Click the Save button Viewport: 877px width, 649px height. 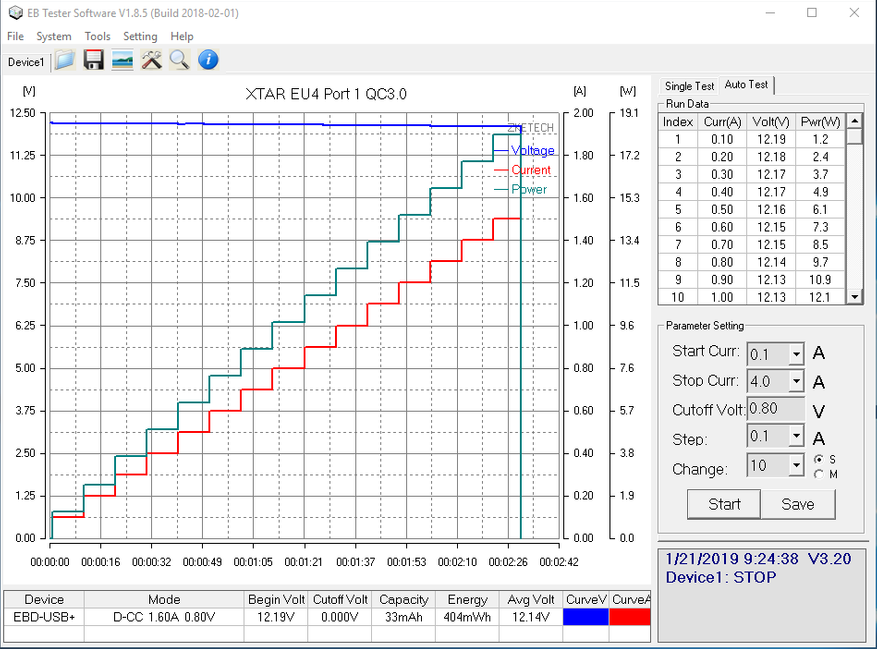pos(798,504)
